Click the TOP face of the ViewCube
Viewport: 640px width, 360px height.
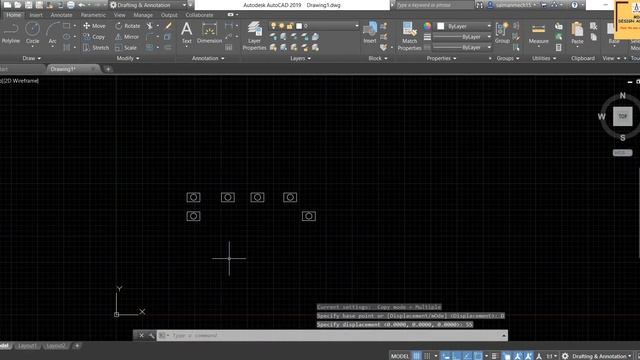pyautogui.click(x=622, y=116)
